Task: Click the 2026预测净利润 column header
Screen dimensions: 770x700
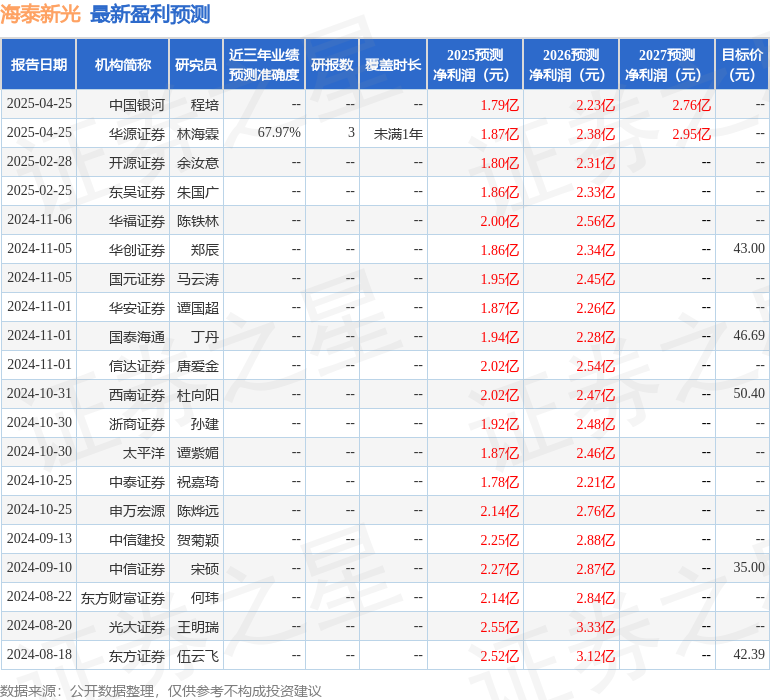Action: [x=571, y=64]
